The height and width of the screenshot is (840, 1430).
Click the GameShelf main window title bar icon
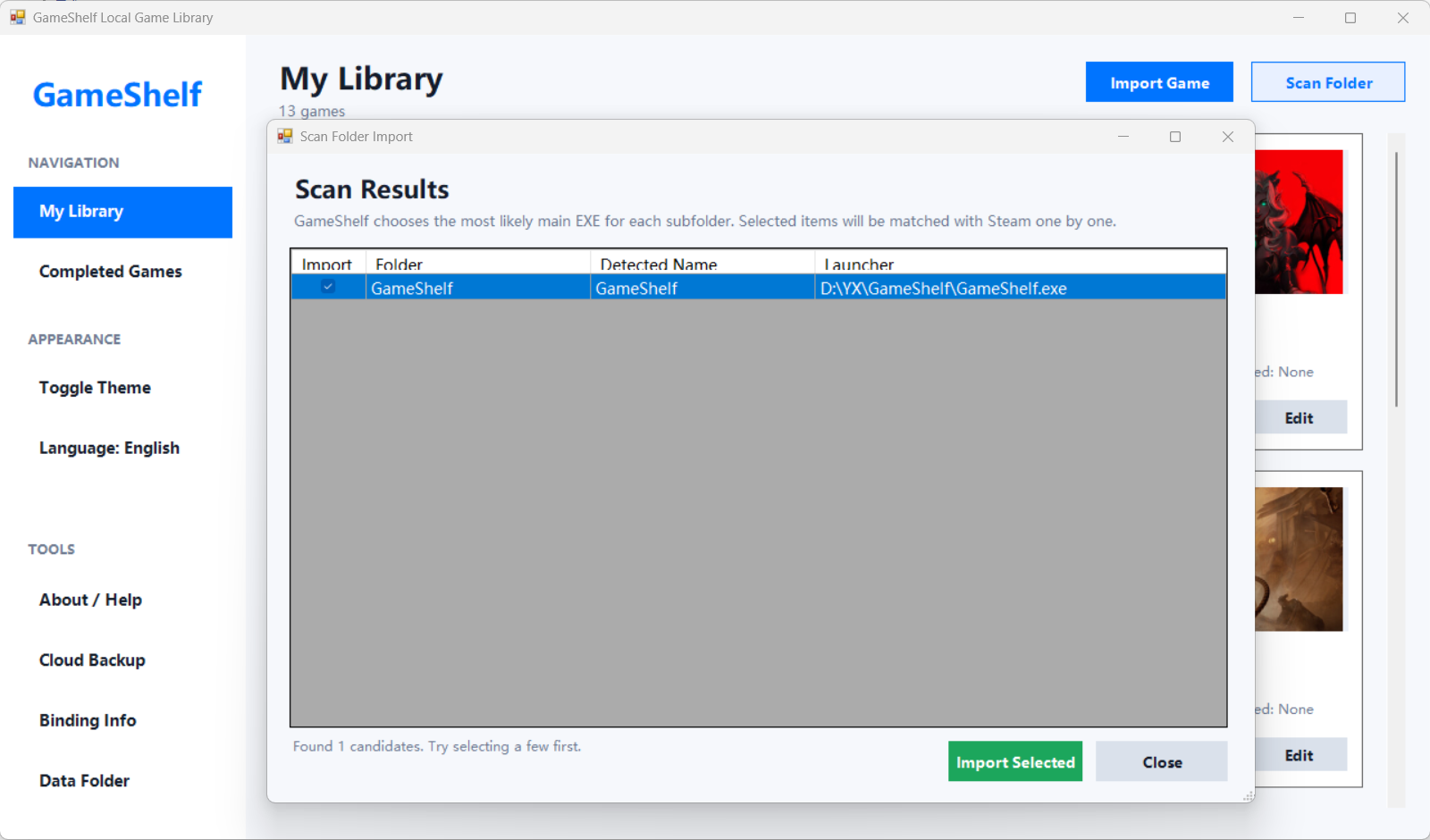[x=18, y=17]
